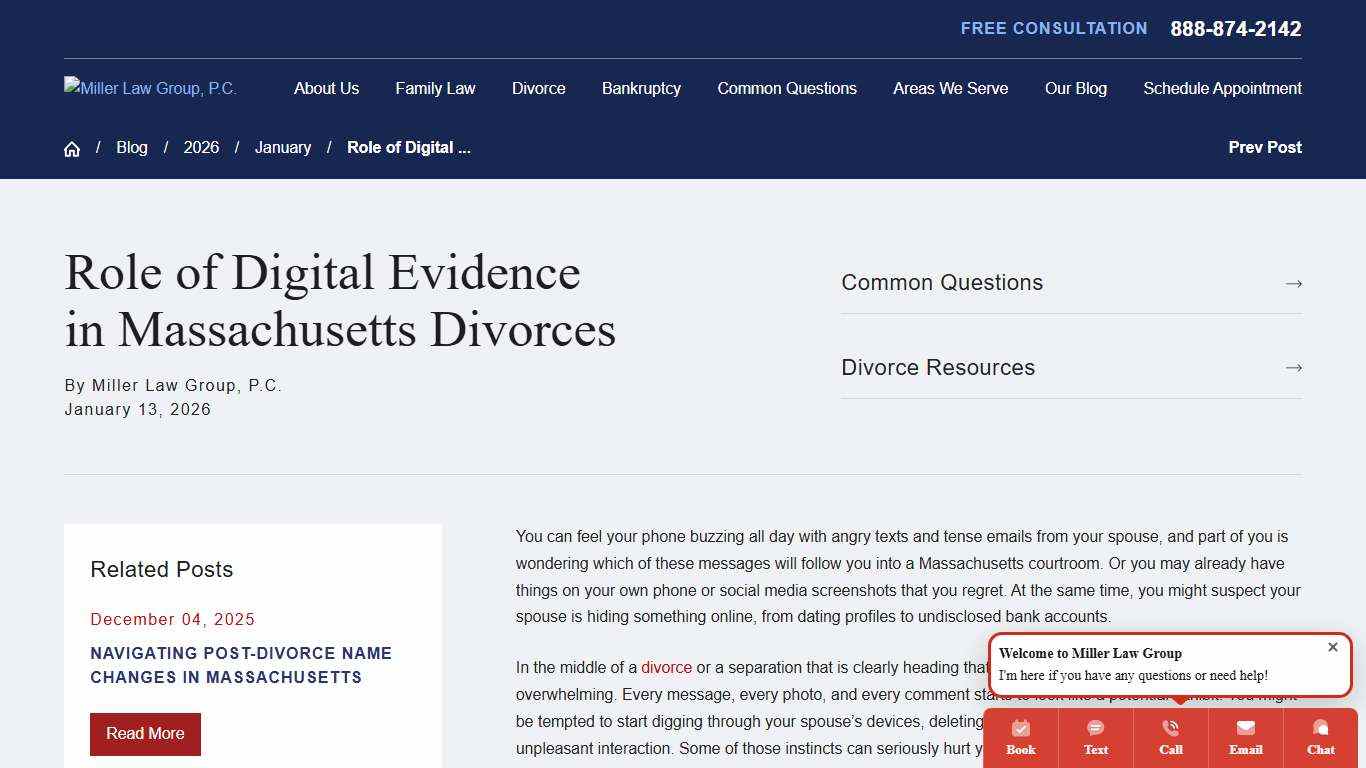The width and height of the screenshot is (1366, 768).
Task: Open the post-divorce name changes article
Action: [241, 665]
